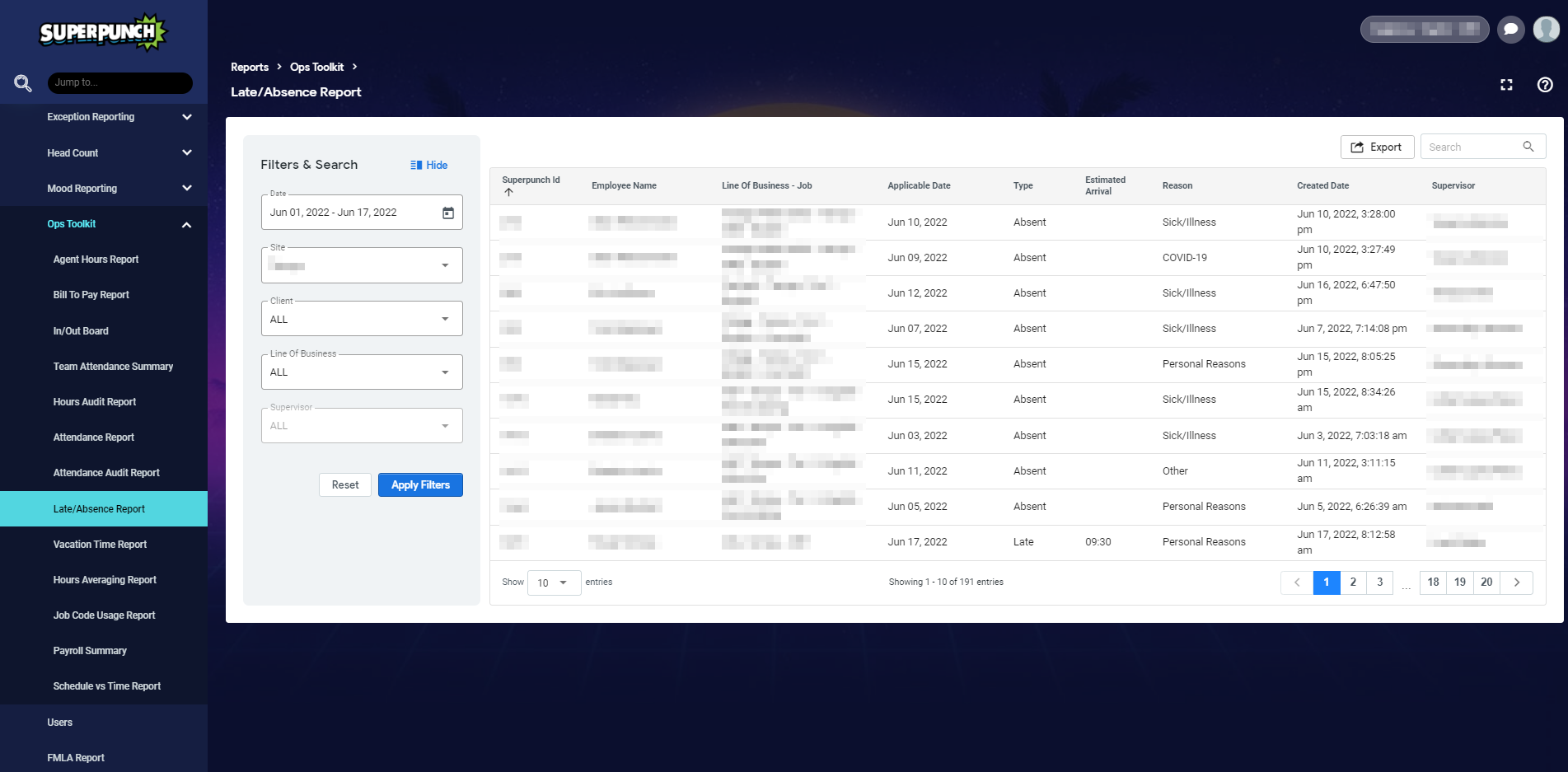1568x772 pixels.
Task: Click estimated arrival 09:30 cell
Action: tap(1098, 542)
